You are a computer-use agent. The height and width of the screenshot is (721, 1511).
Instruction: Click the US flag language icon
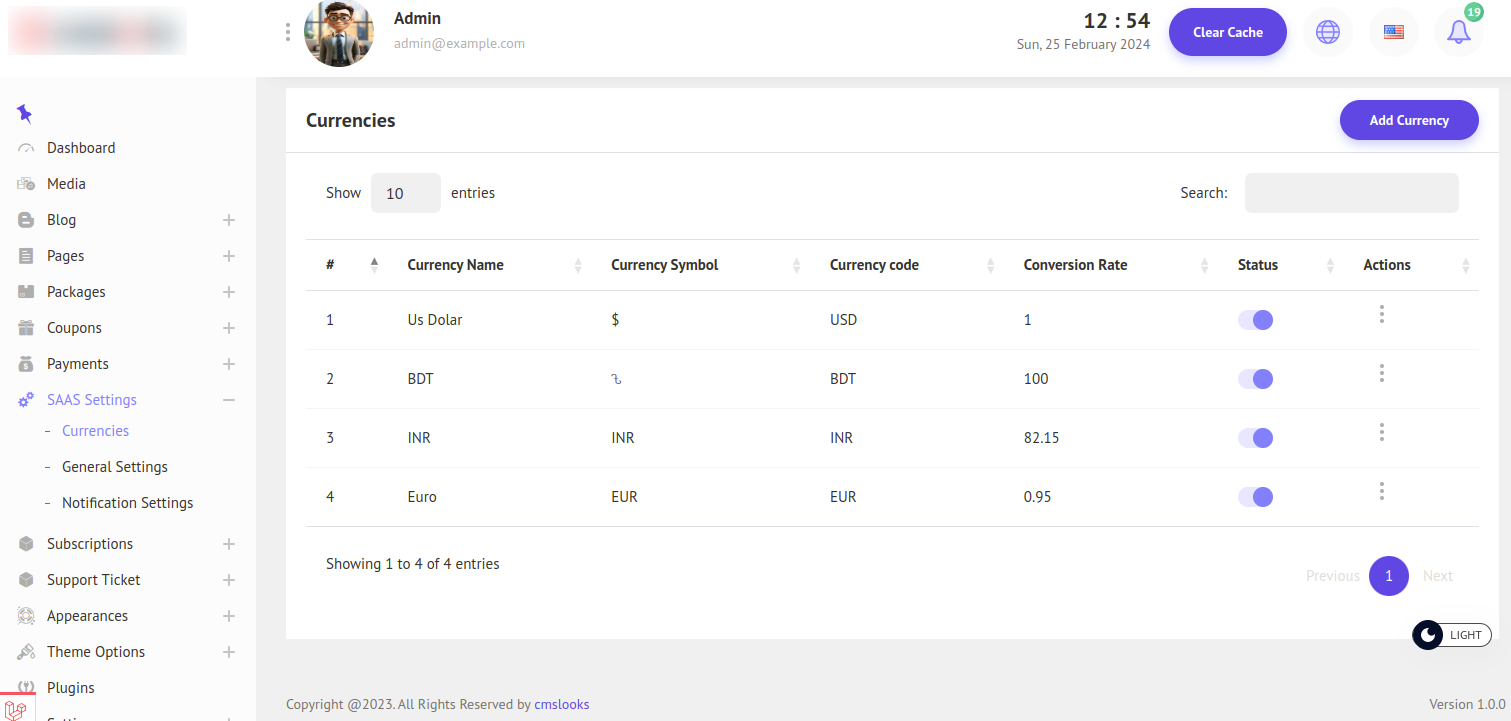coord(1393,32)
